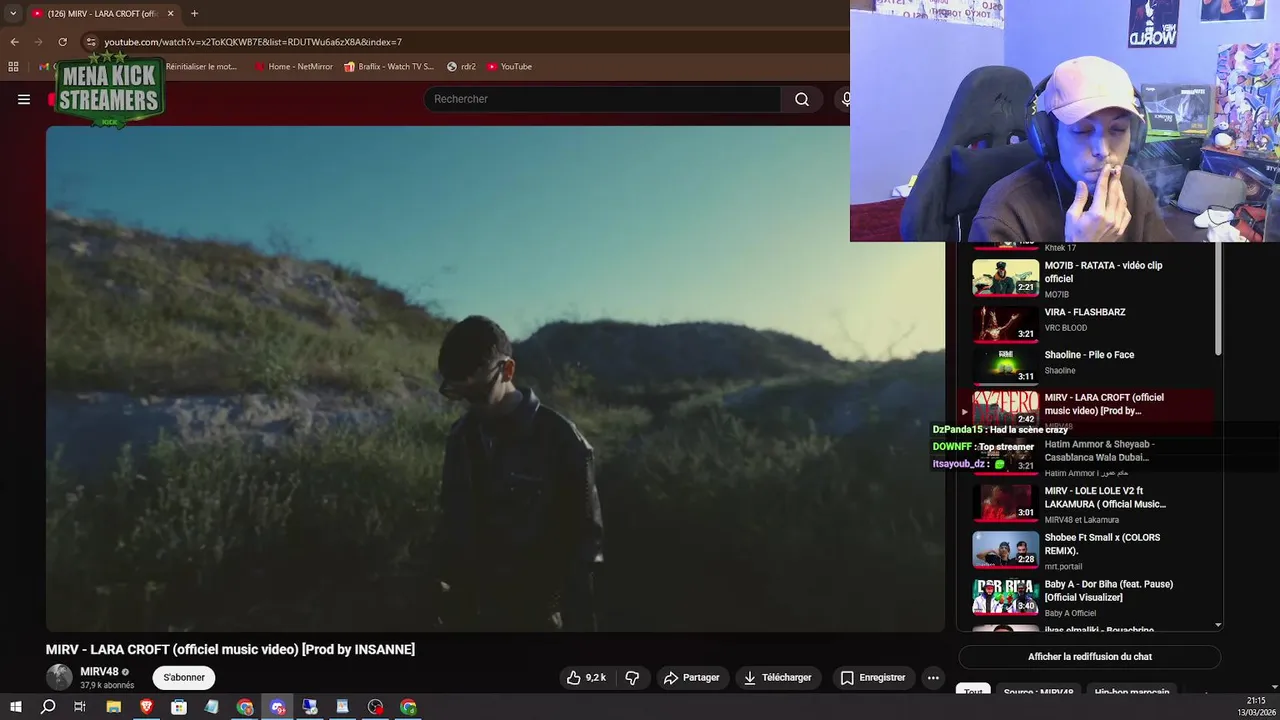Click the address bar URL

click(253, 42)
